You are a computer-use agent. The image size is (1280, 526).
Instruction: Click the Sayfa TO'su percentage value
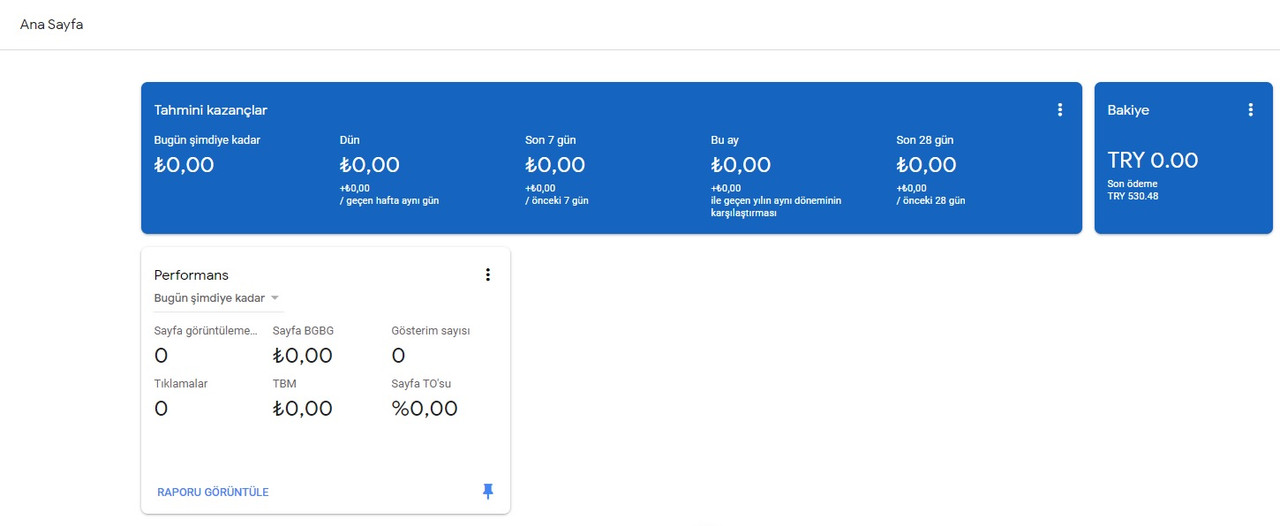coord(424,409)
